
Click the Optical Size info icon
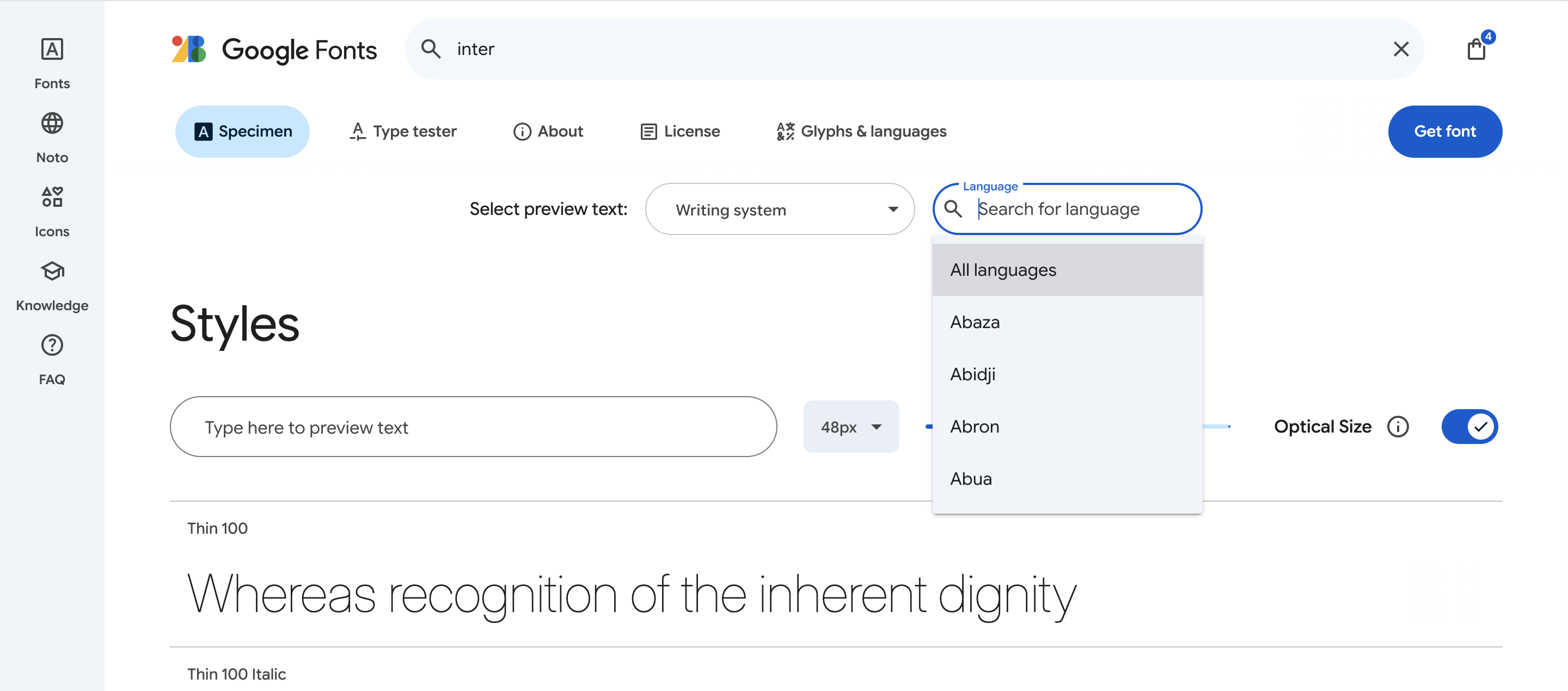(1398, 427)
